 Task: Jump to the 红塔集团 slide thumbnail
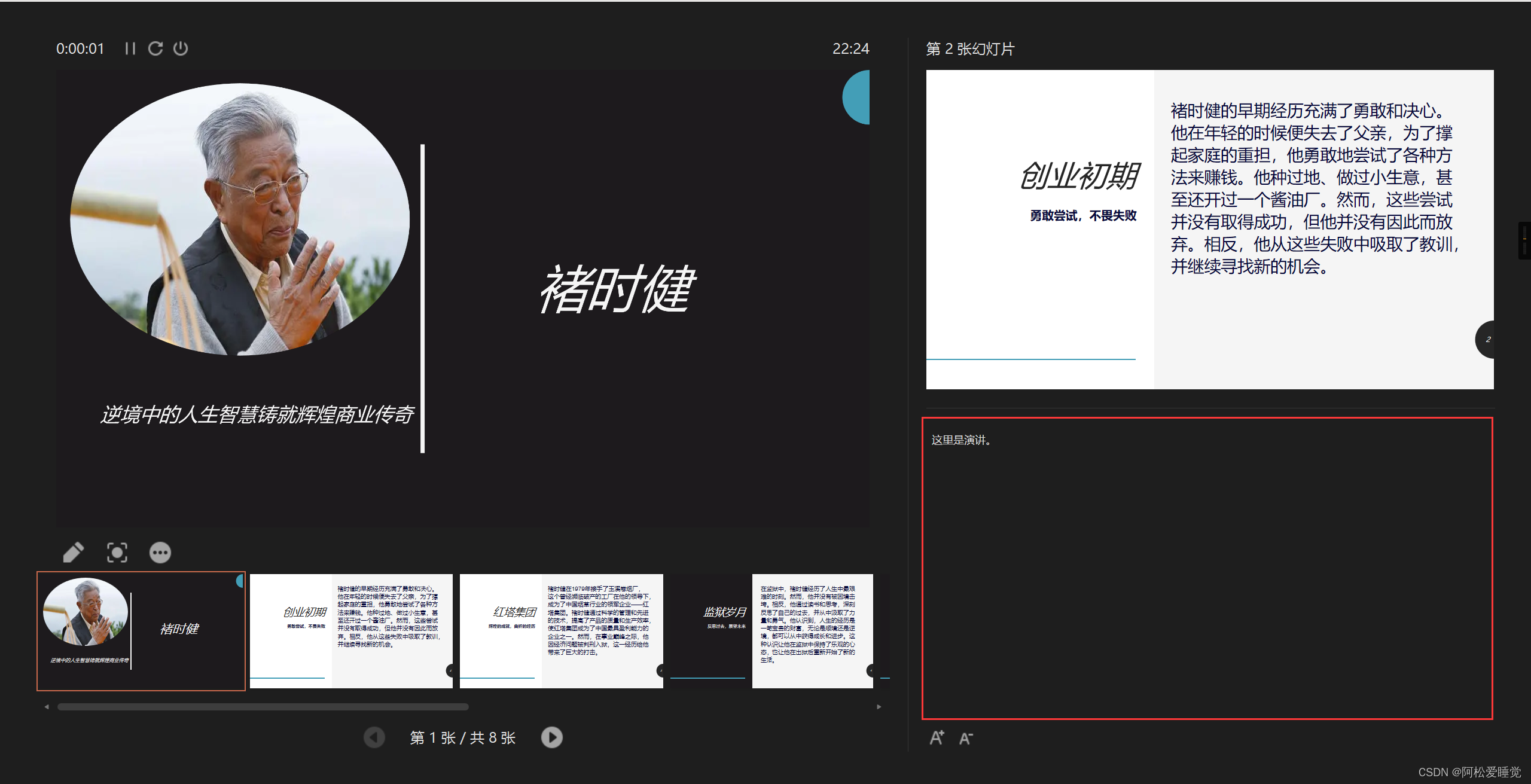click(x=561, y=631)
